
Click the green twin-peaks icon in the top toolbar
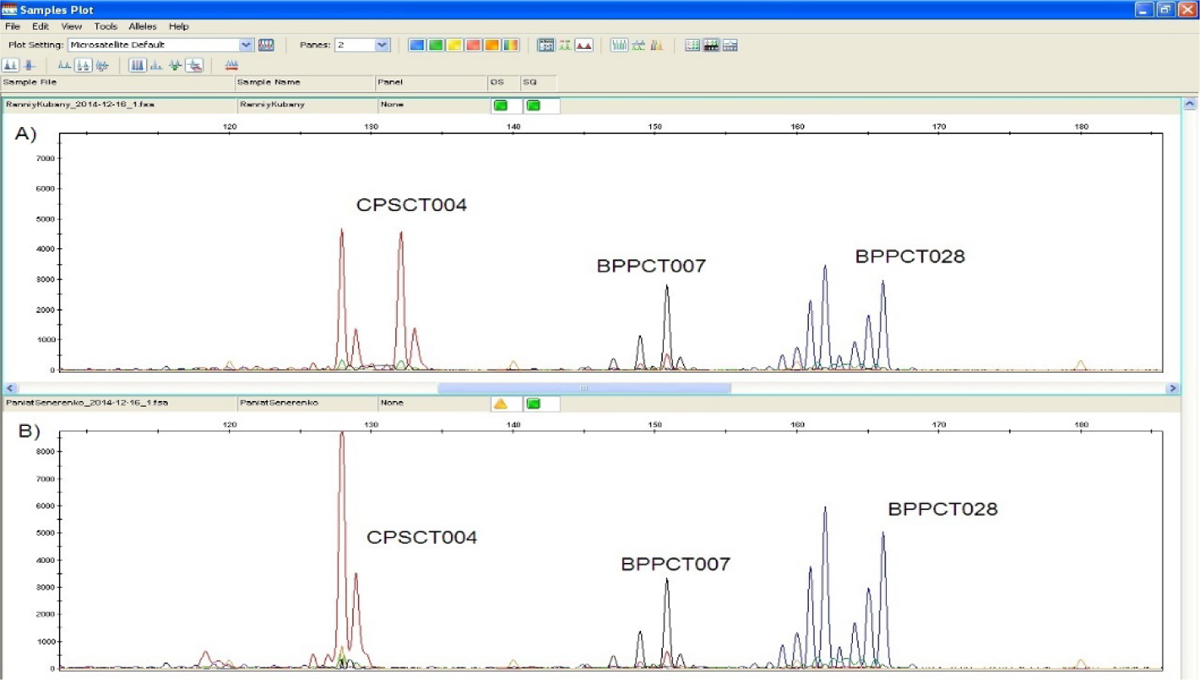[x=565, y=45]
